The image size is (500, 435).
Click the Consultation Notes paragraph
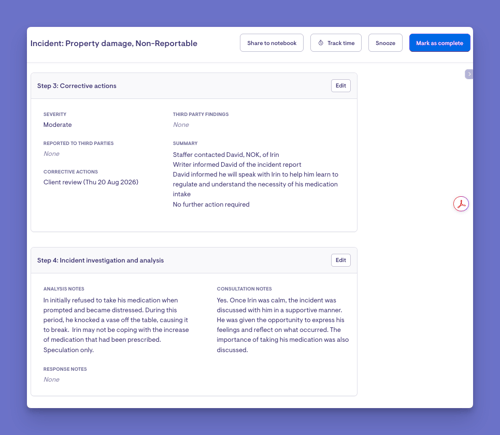(283, 325)
